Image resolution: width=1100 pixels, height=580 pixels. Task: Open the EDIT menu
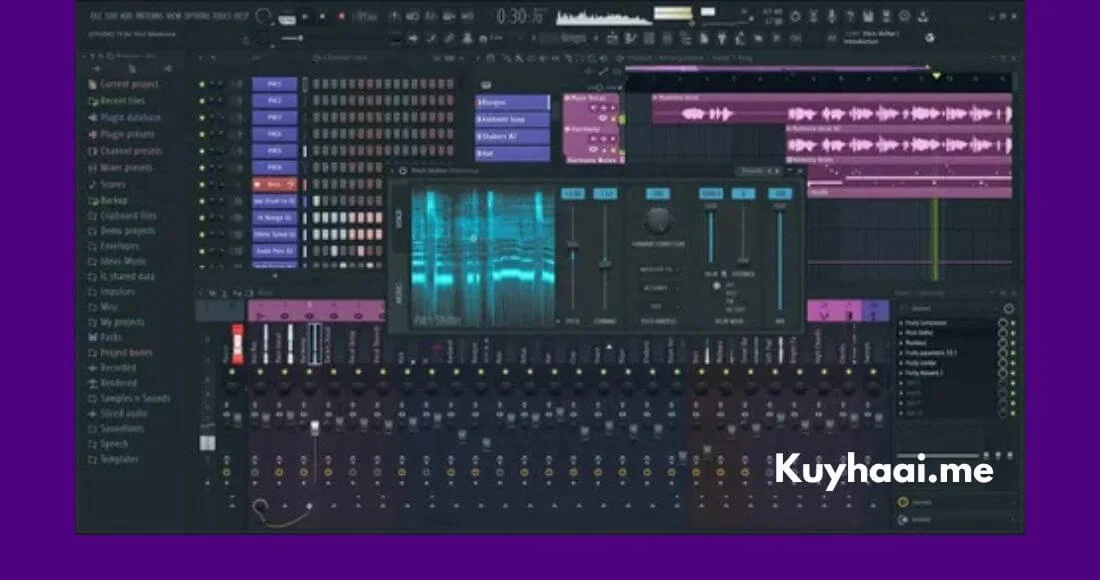[x=112, y=15]
